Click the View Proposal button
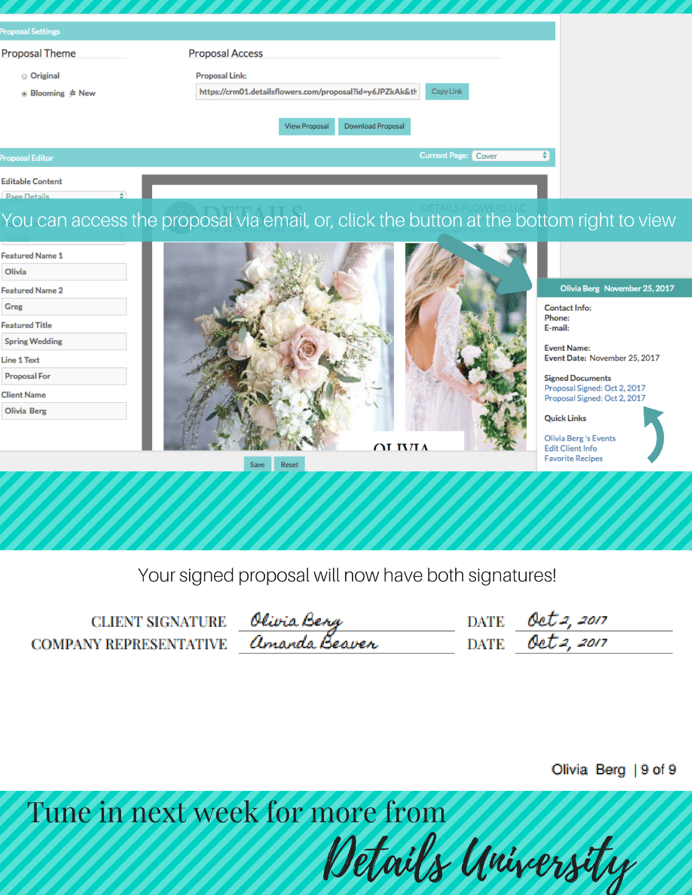 click(307, 126)
